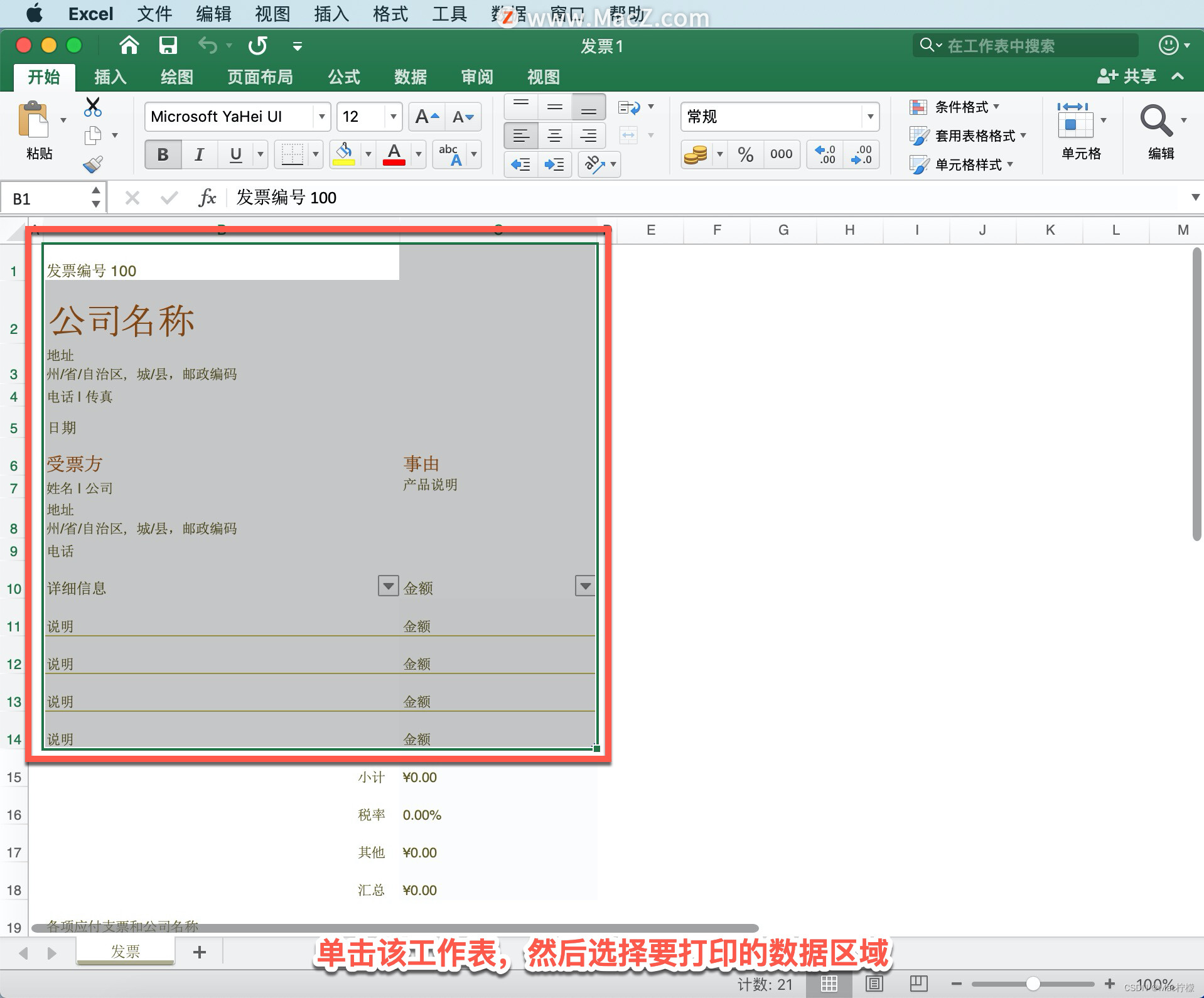This screenshot has height=998, width=1204.
Task: Align text right
Action: point(589,136)
